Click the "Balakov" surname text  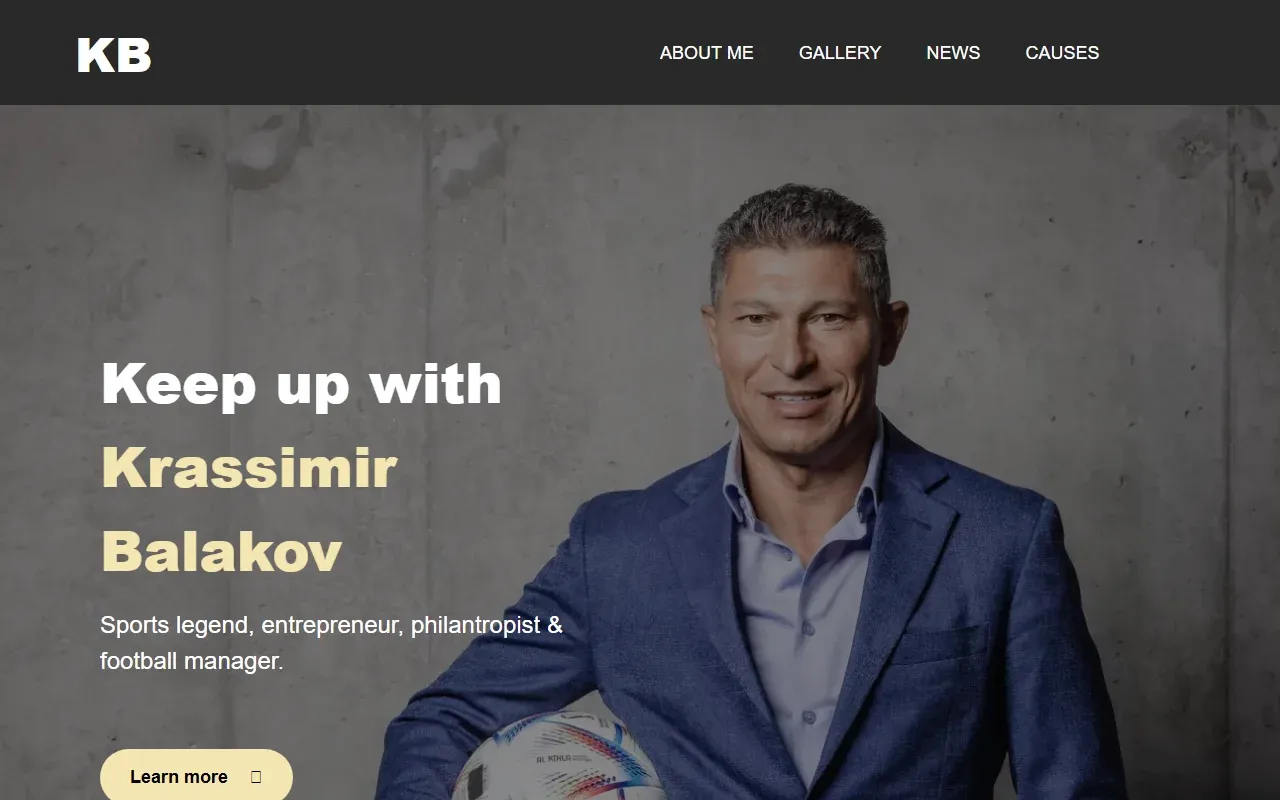(x=221, y=551)
